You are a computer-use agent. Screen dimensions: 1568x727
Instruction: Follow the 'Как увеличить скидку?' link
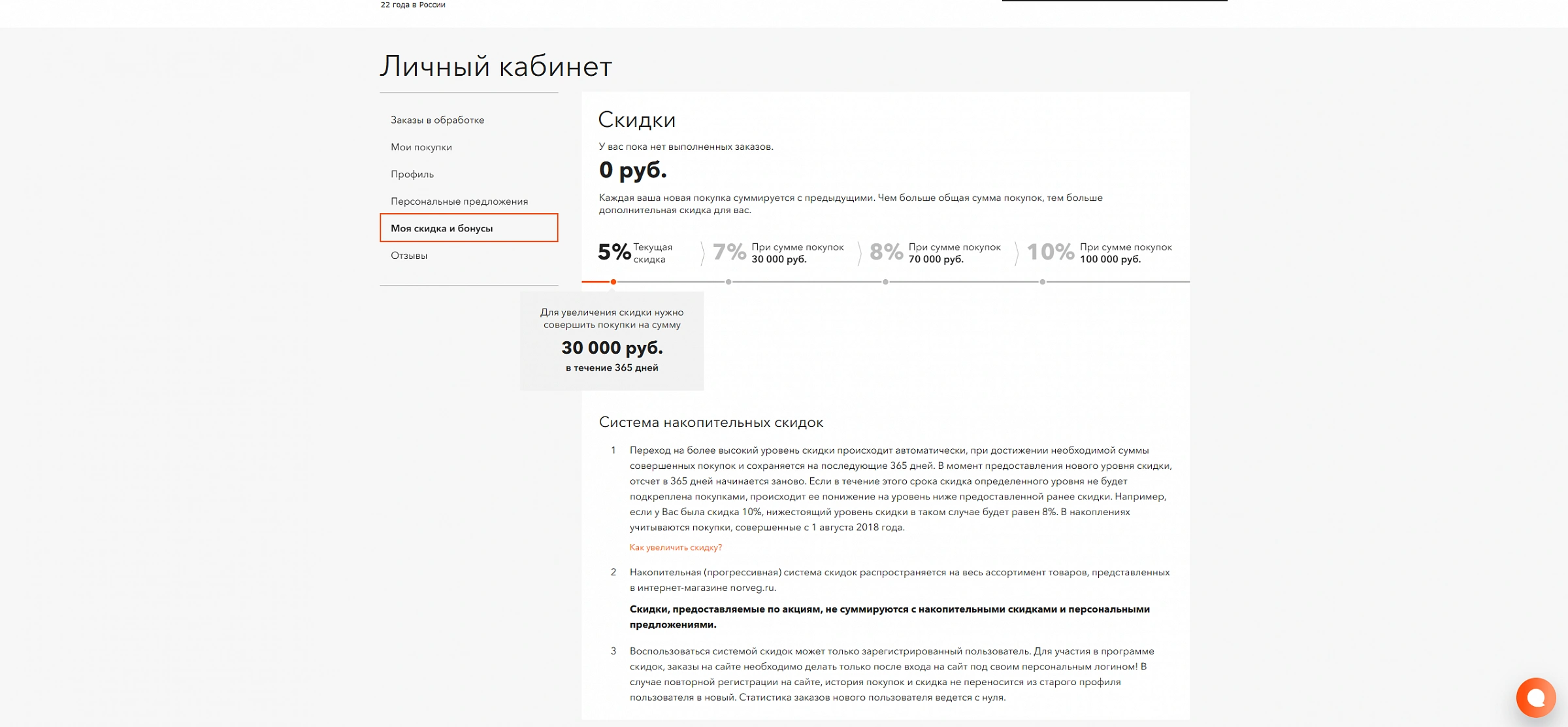coord(676,547)
